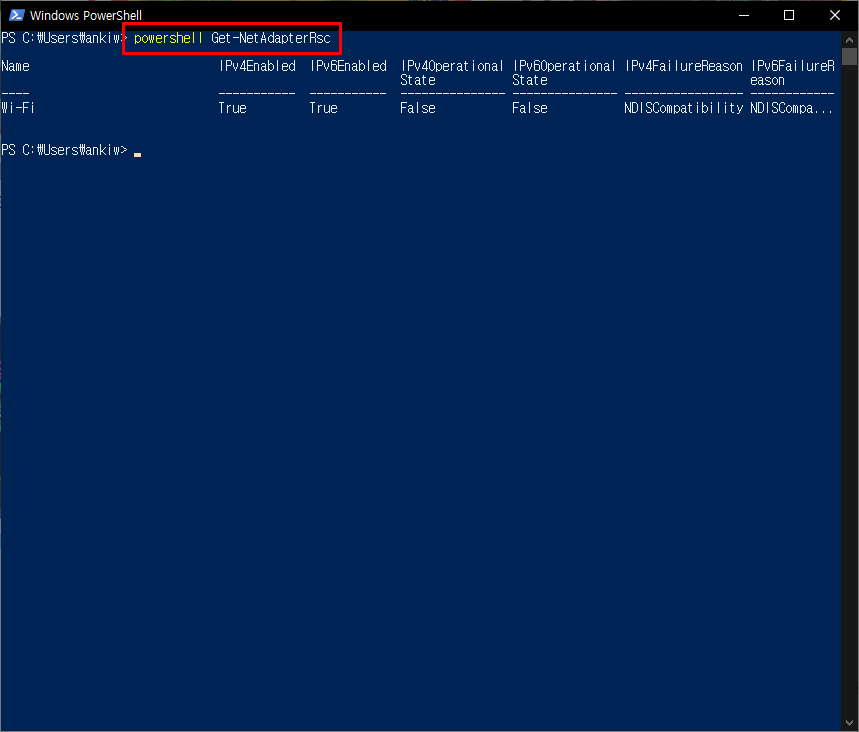Click the truncated 'NDISCompa...' value

(x=791, y=108)
